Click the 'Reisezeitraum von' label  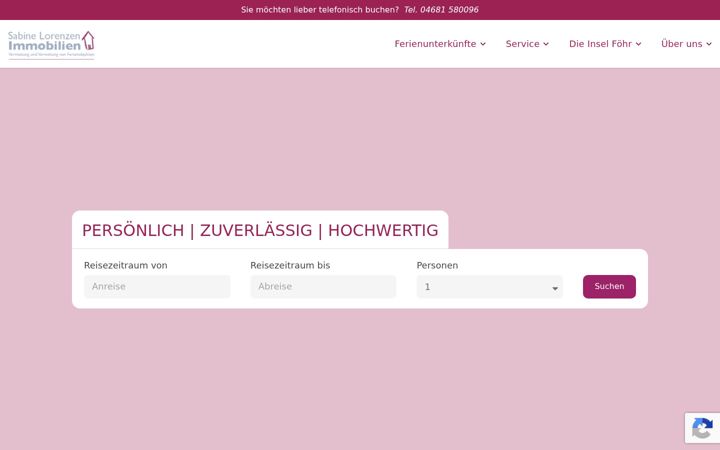(x=126, y=265)
